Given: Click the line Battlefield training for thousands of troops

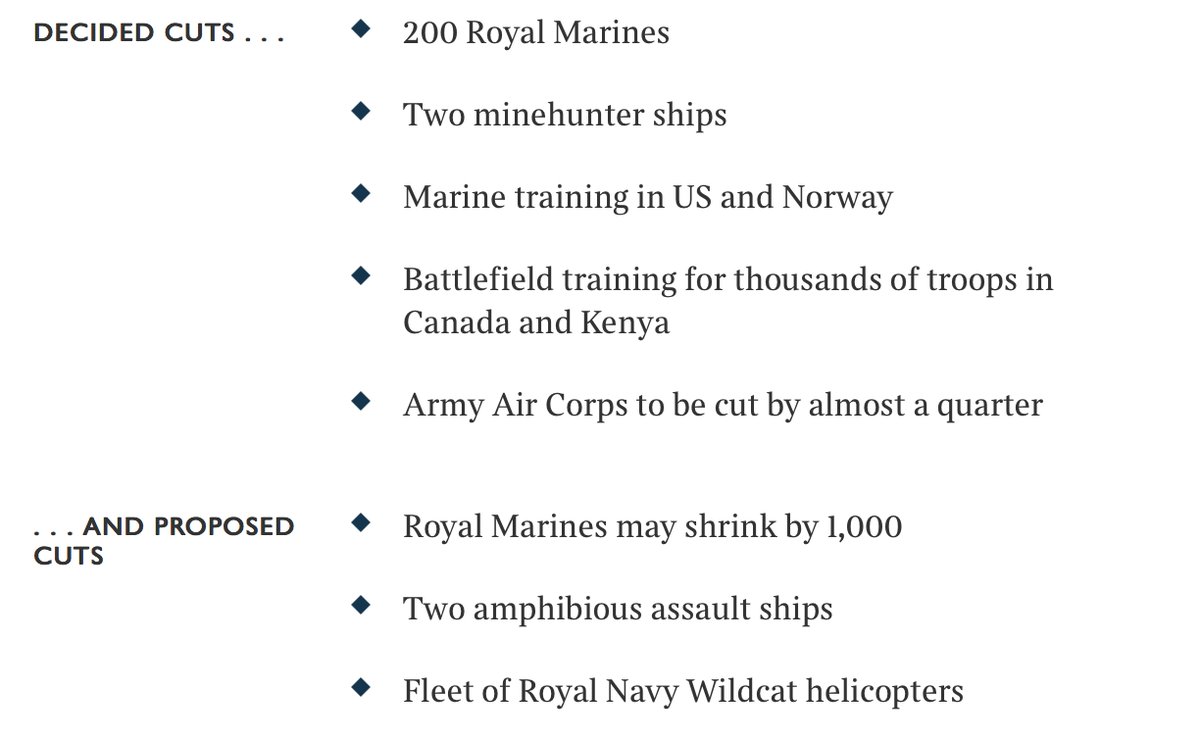Looking at the screenshot, I should (x=728, y=279).
